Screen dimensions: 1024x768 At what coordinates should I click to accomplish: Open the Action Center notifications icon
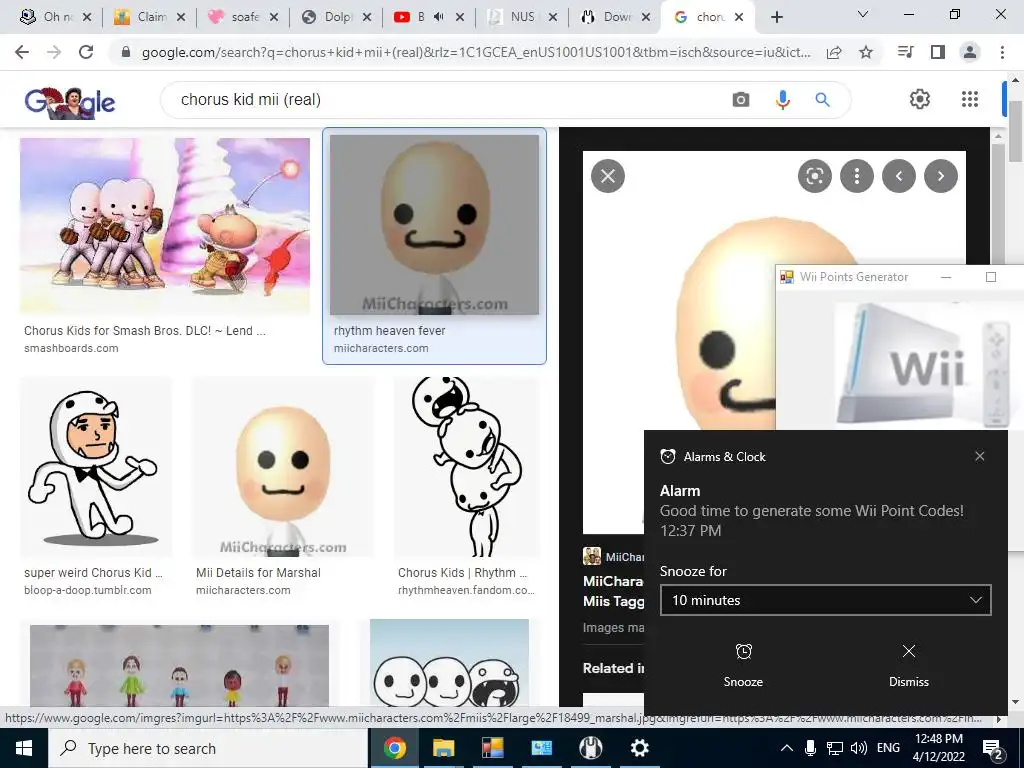tap(993, 749)
